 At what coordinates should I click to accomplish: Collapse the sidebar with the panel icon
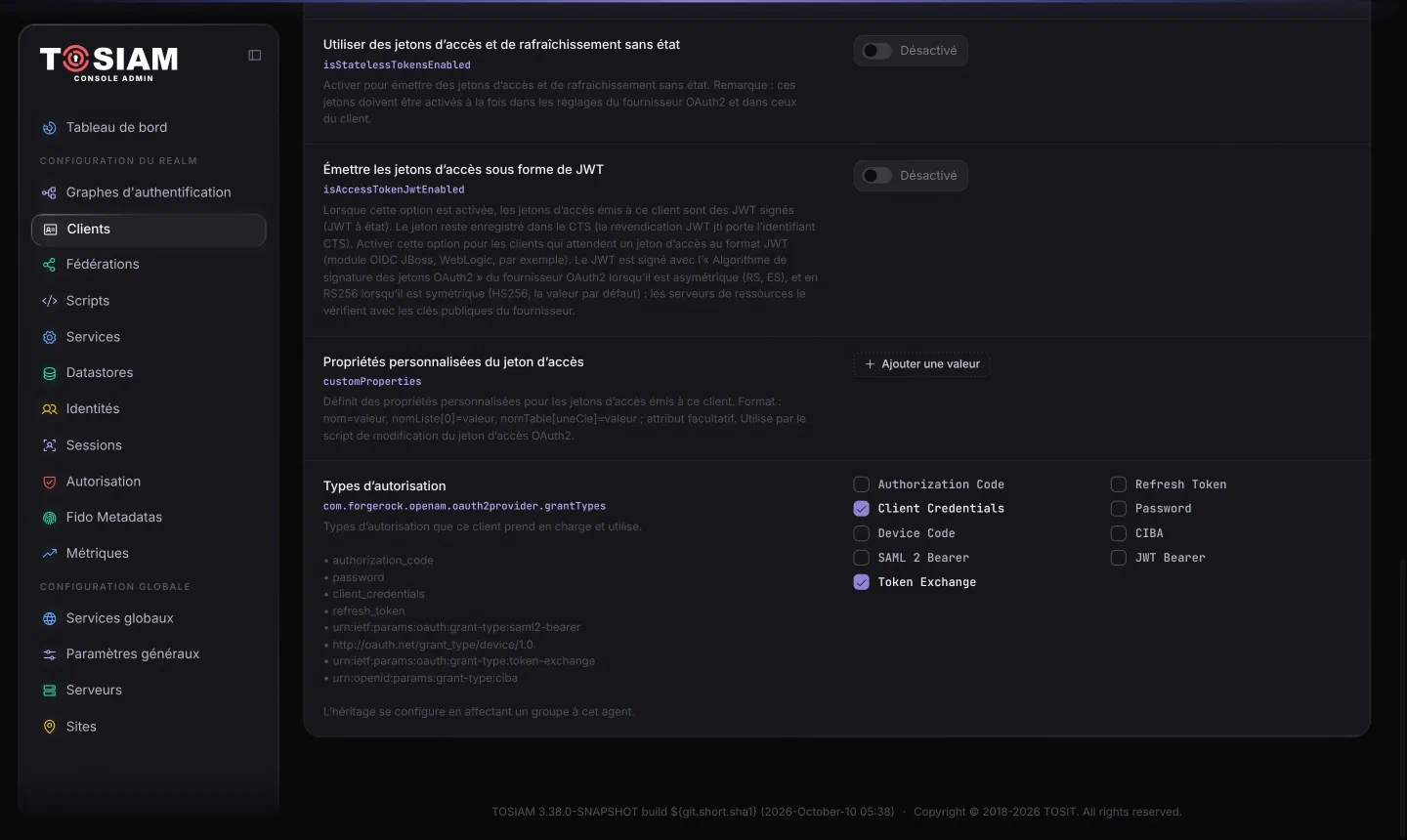click(x=255, y=56)
